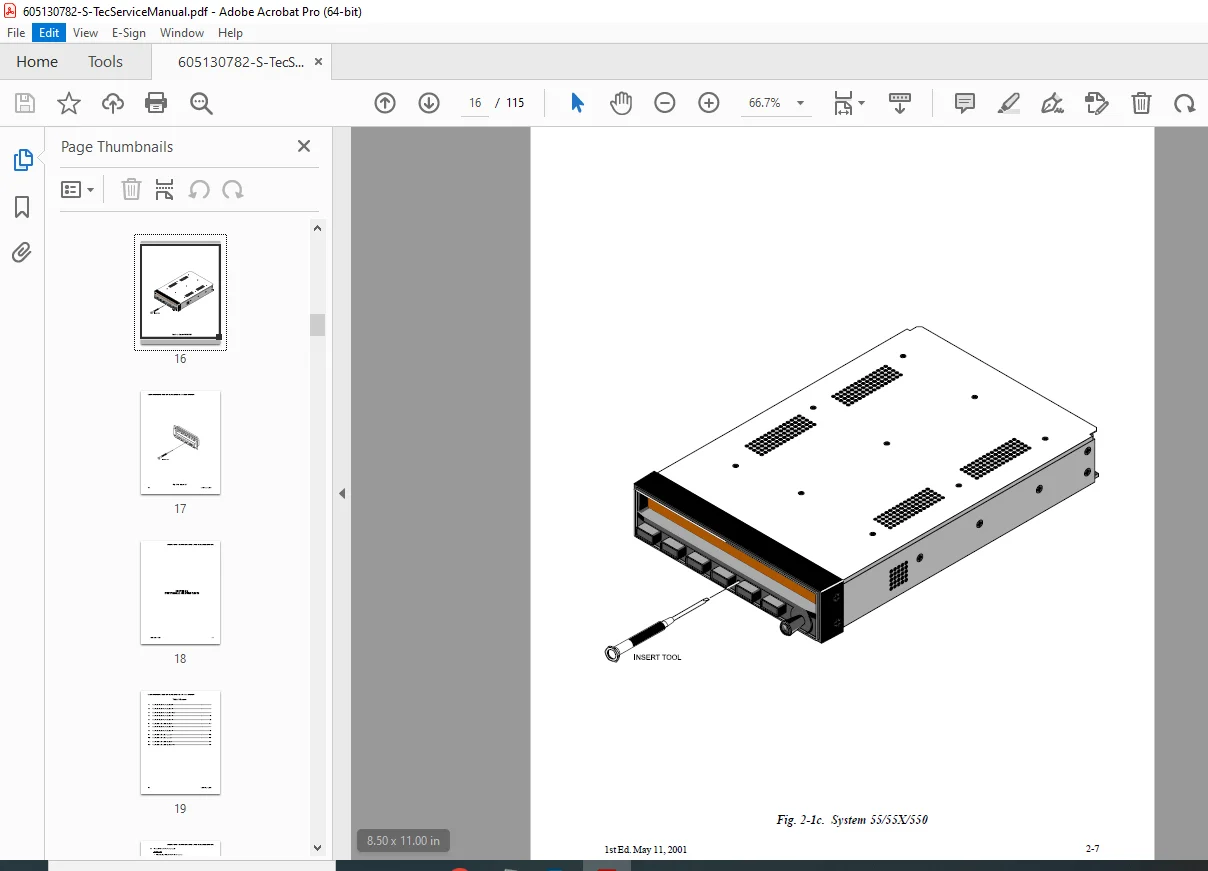Click the 2-7 page number footer
The image size is (1208, 871).
[1093, 849]
